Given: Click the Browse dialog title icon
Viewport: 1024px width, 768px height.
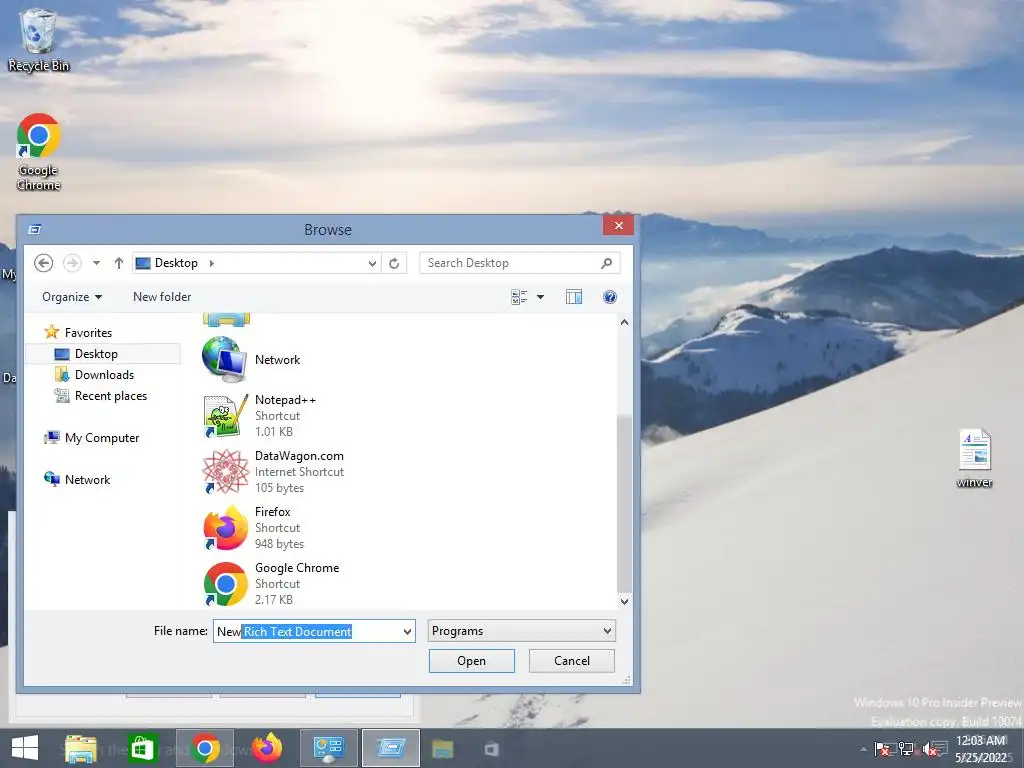Looking at the screenshot, I should tap(35, 229).
